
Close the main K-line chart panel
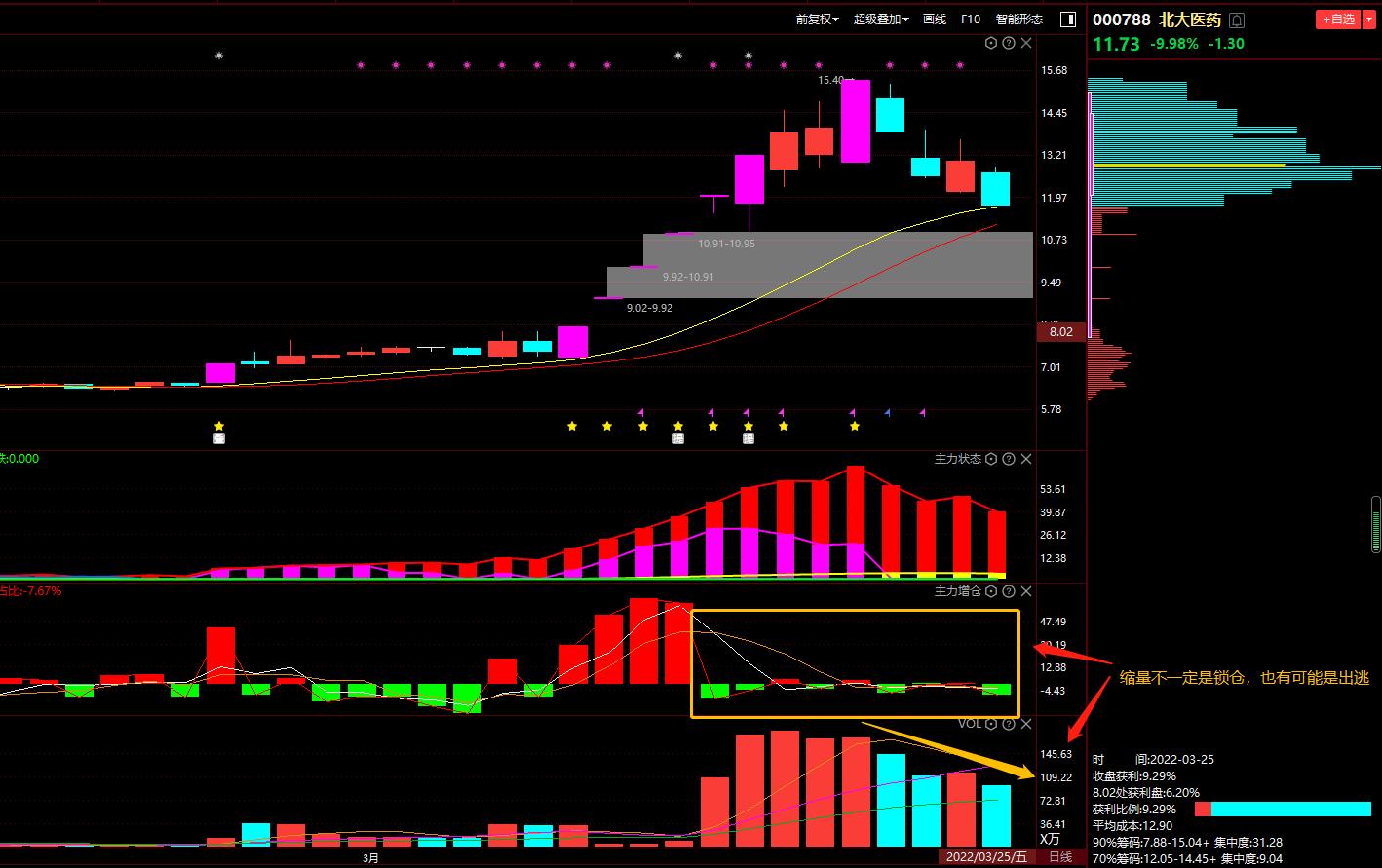tap(1026, 43)
